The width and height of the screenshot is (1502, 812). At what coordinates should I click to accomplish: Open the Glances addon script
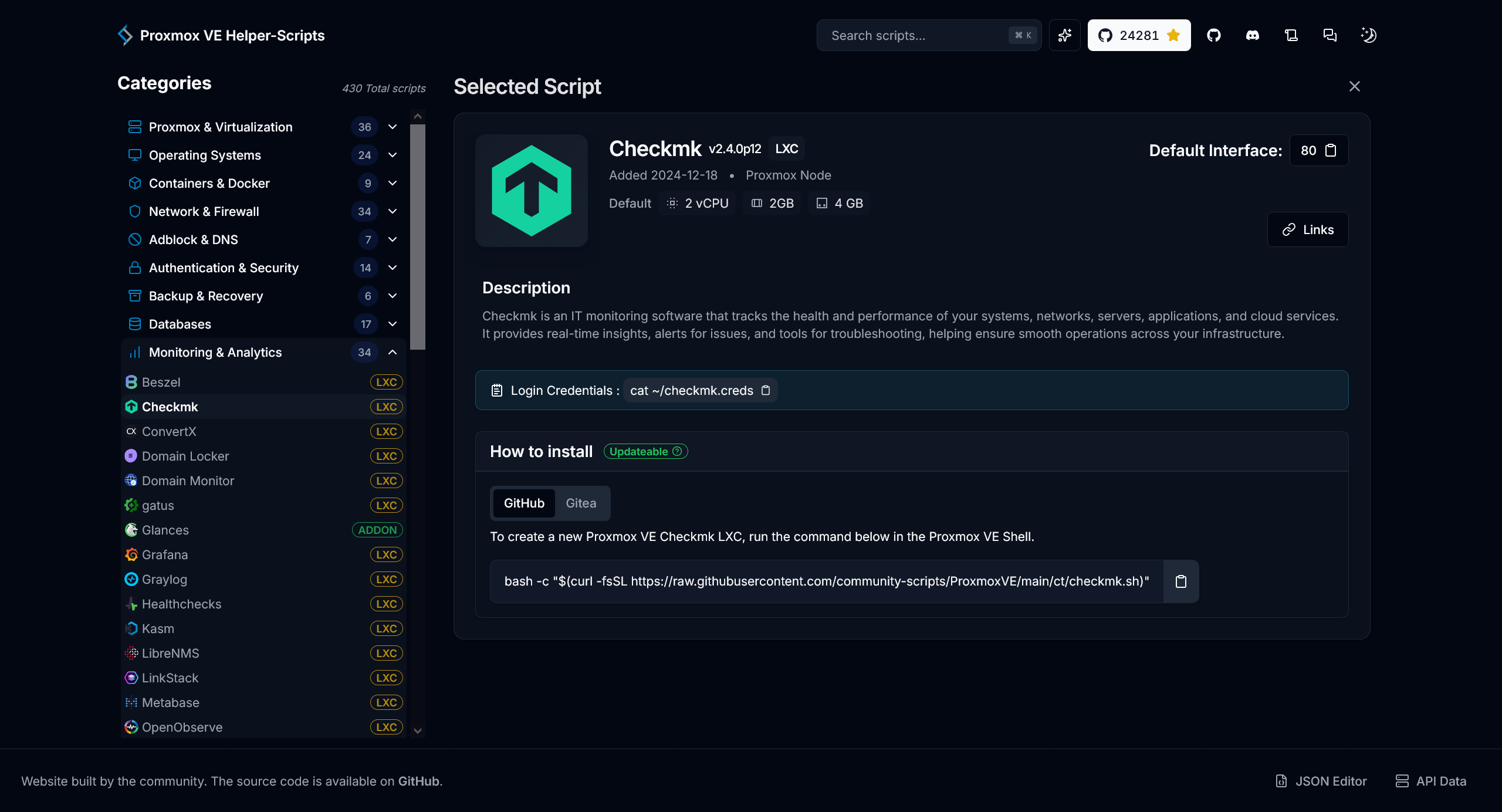coord(263,530)
